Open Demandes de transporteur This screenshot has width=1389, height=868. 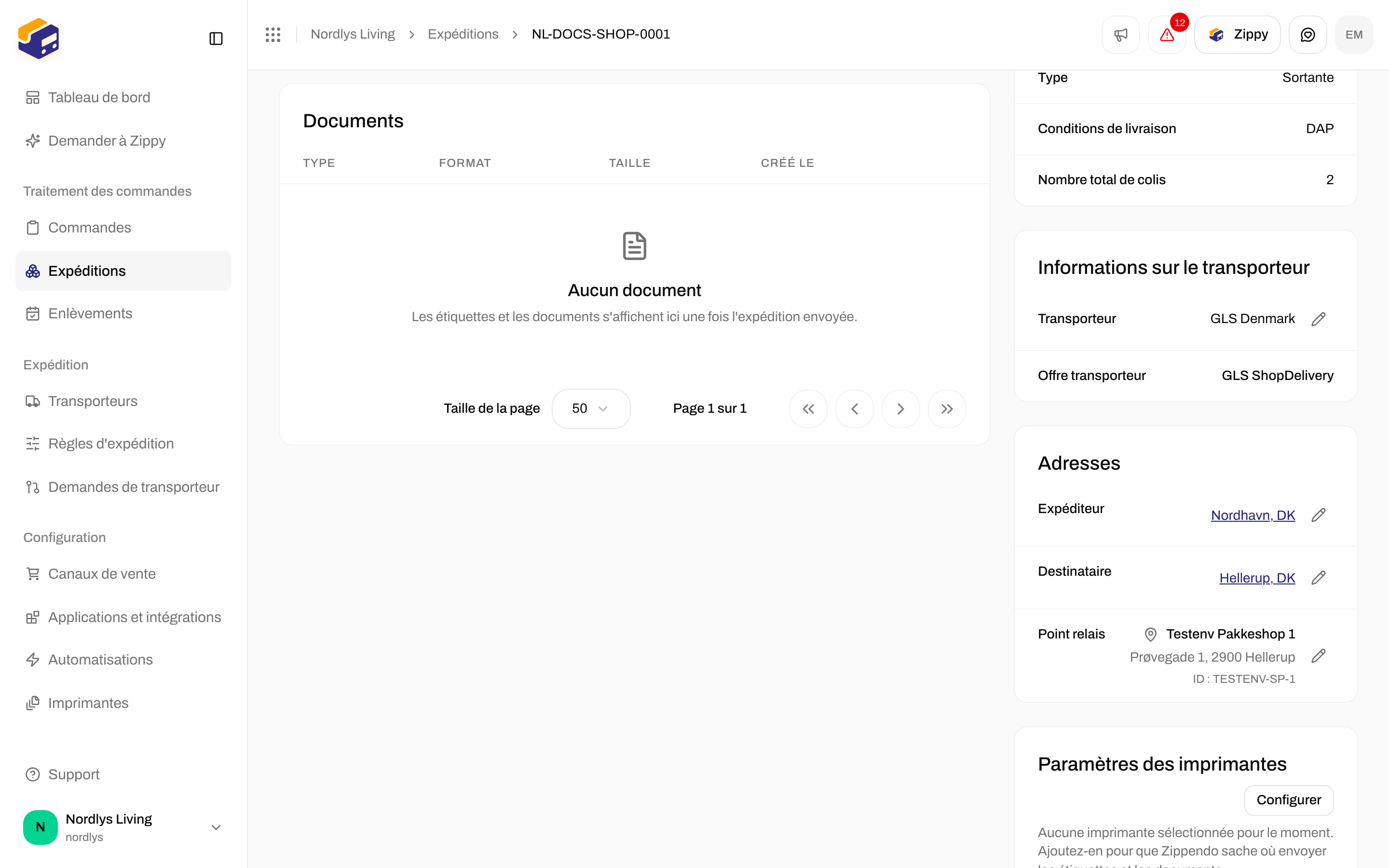(x=123, y=487)
